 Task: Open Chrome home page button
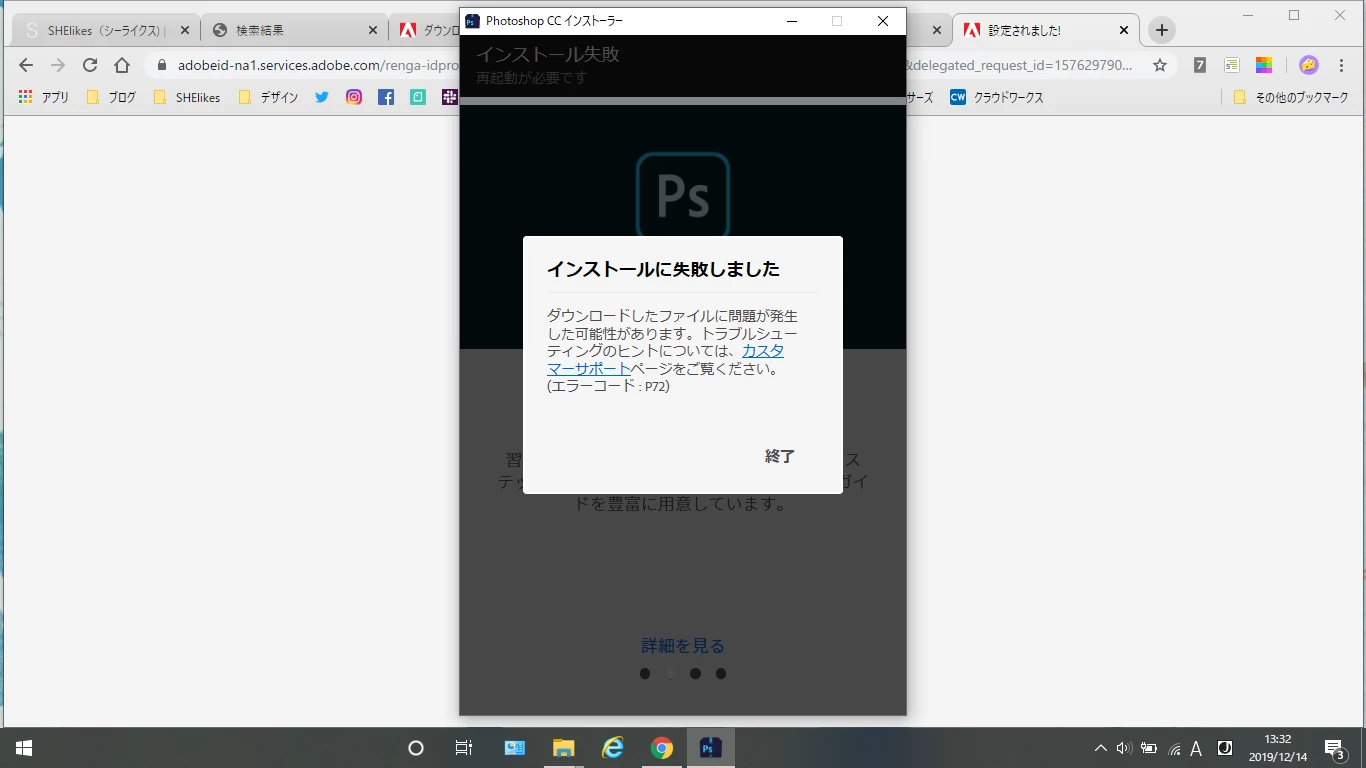pos(122,65)
